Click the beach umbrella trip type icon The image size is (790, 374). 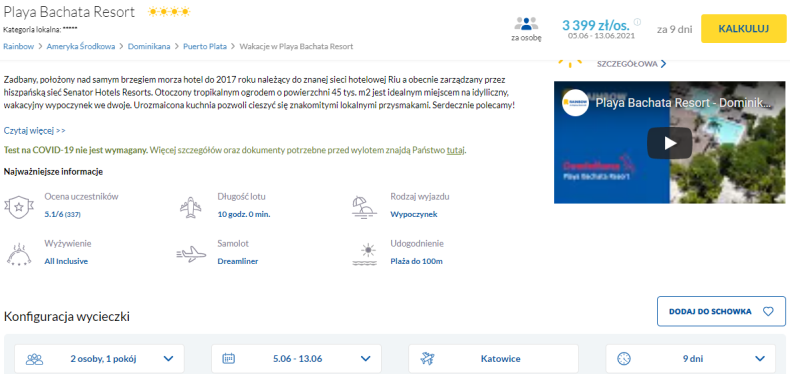[x=364, y=207]
